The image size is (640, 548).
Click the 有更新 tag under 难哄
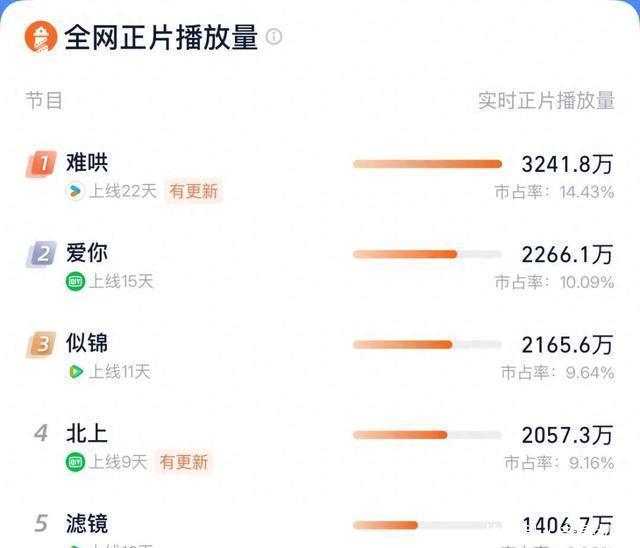[194, 191]
